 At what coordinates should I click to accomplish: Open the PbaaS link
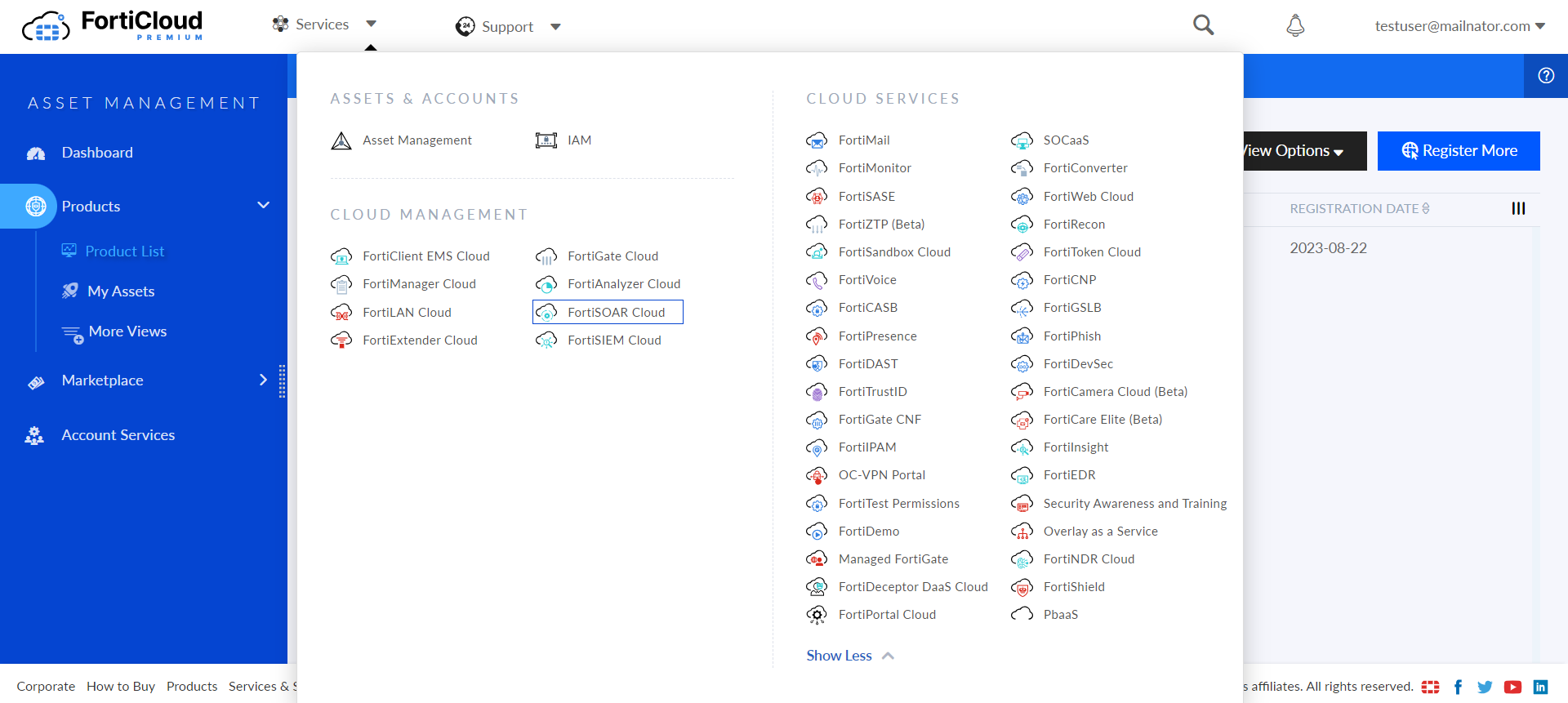click(x=1061, y=615)
